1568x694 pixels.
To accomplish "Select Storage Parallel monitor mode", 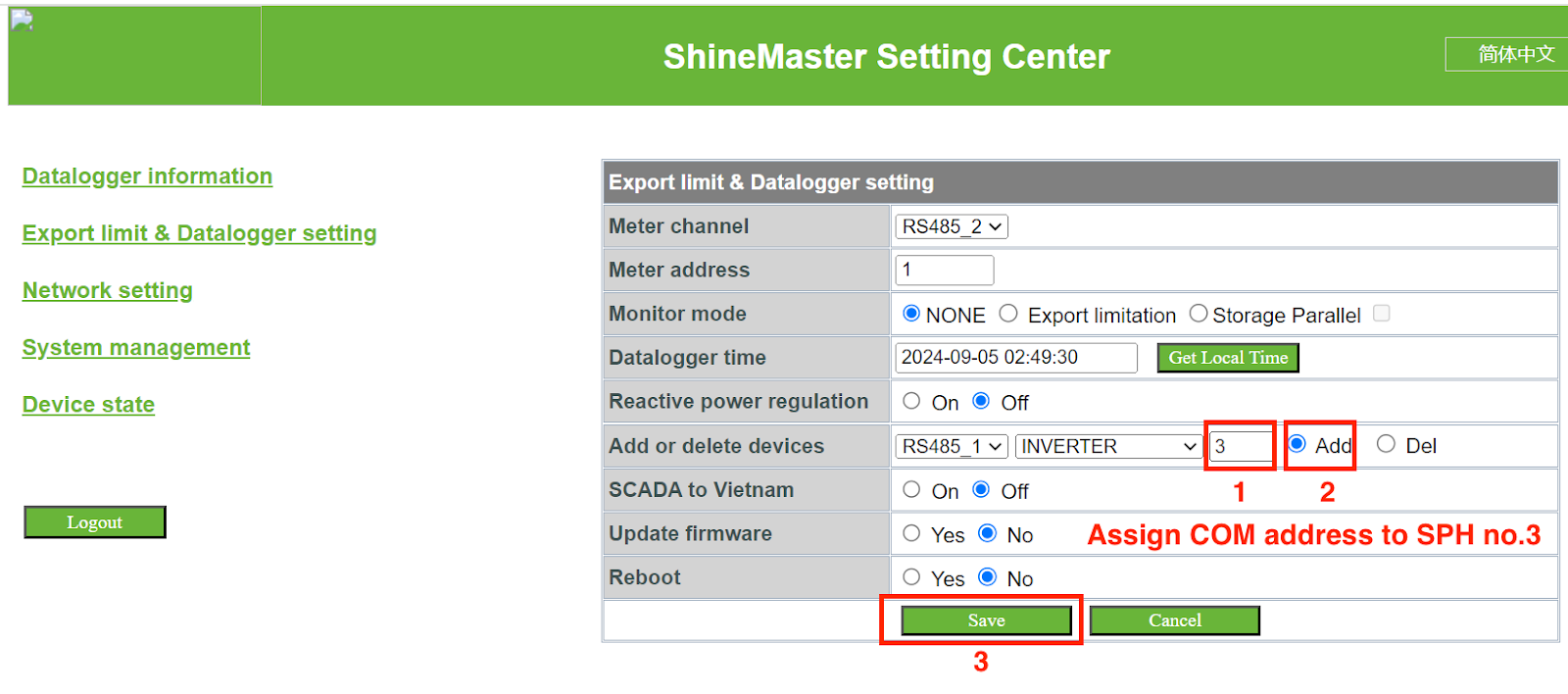I will [1198, 314].
